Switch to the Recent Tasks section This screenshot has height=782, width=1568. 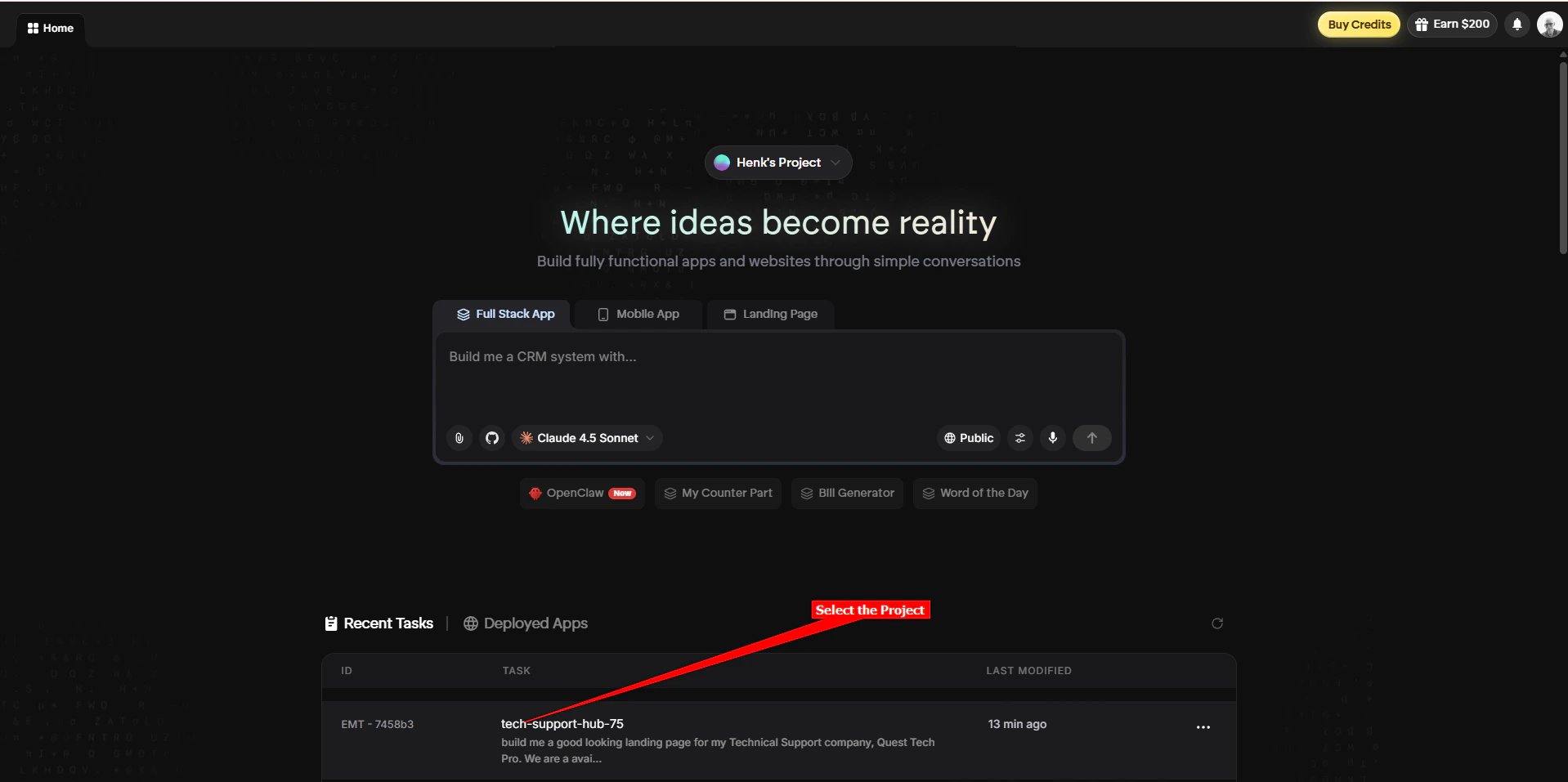click(379, 623)
